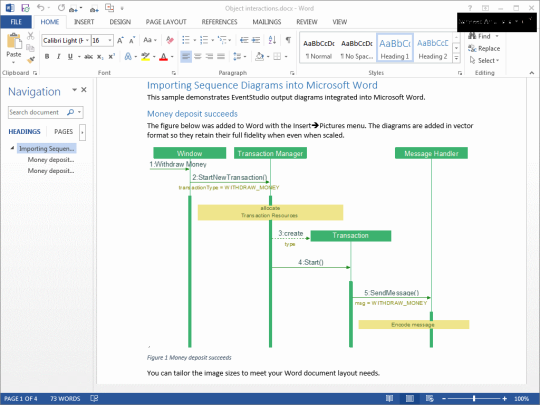Image resolution: width=540 pixels, height=405 pixels.
Task: Collapse the Importing Sequen... heading tree
Action: click(12, 148)
